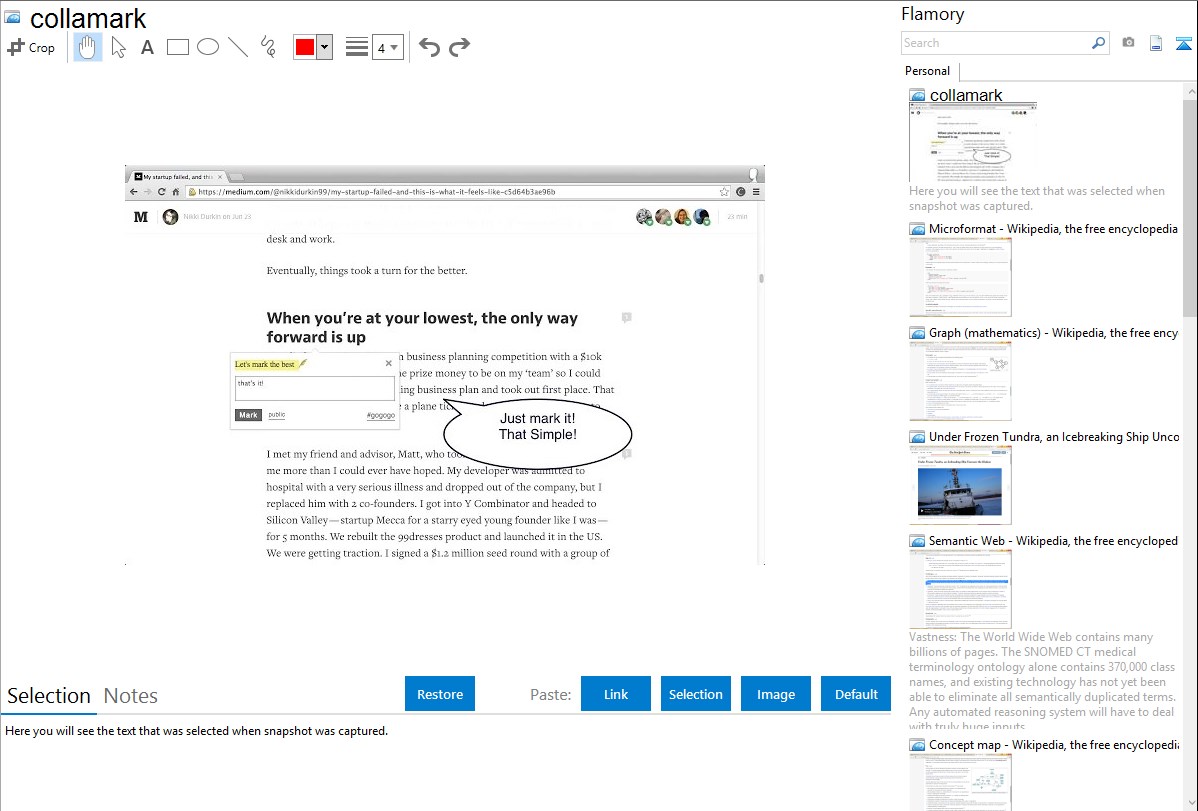The height and width of the screenshot is (811, 1198).
Task: Open the color picker dropdown arrow
Action: [x=324, y=47]
